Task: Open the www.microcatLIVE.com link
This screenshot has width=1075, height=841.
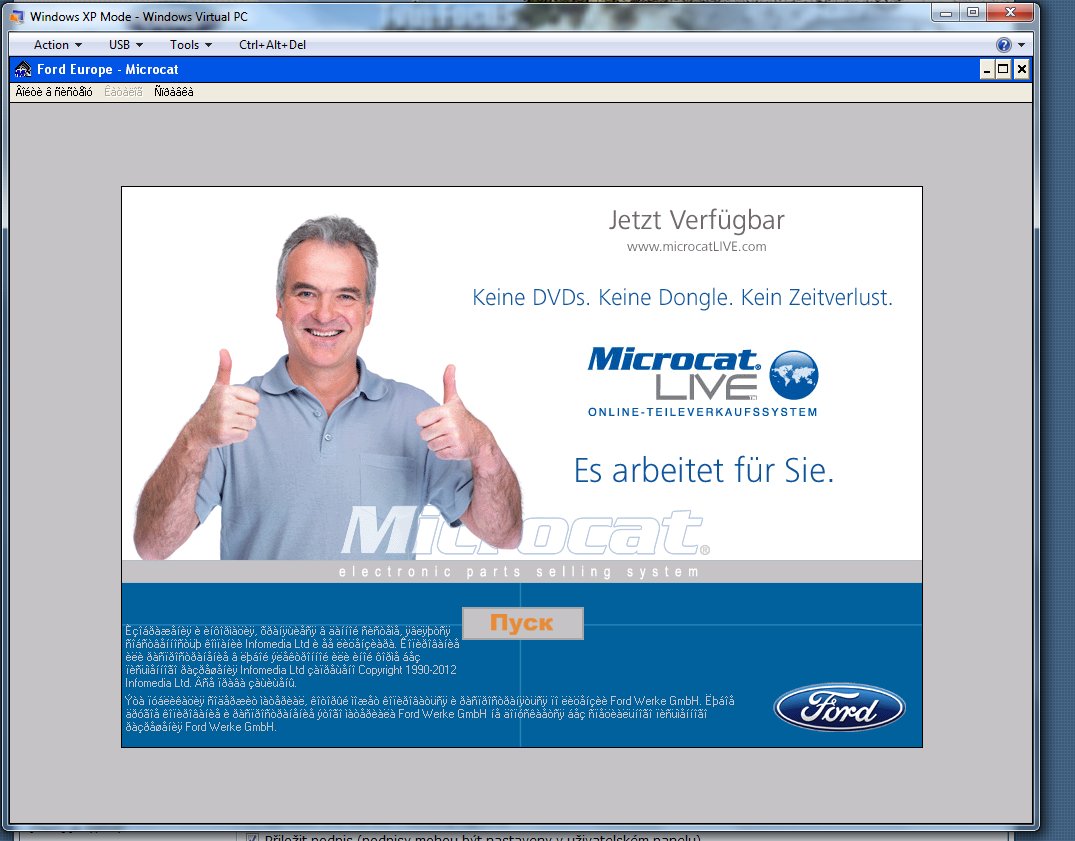Action: [696, 246]
